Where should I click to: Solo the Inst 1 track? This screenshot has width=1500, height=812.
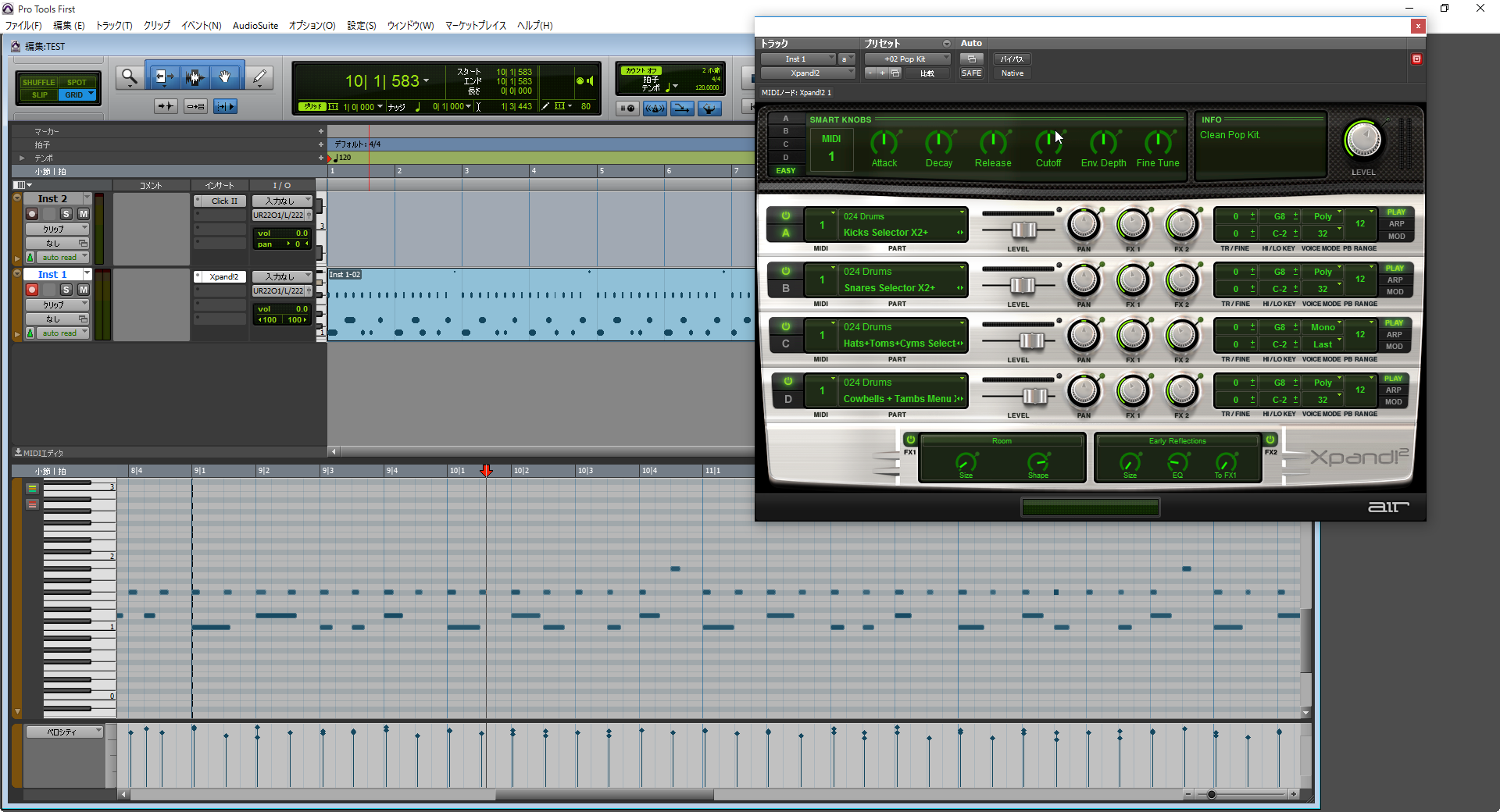click(x=66, y=290)
